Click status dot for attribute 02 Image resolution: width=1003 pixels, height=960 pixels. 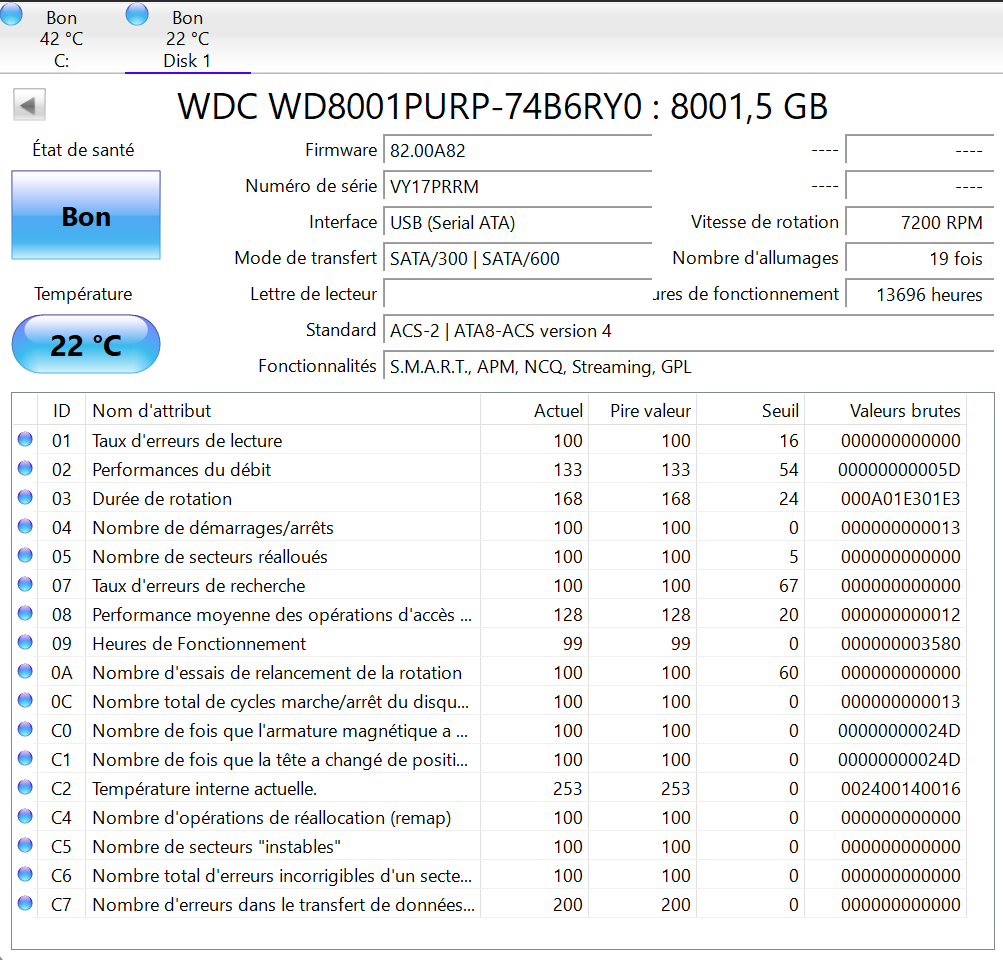tap(25, 468)
